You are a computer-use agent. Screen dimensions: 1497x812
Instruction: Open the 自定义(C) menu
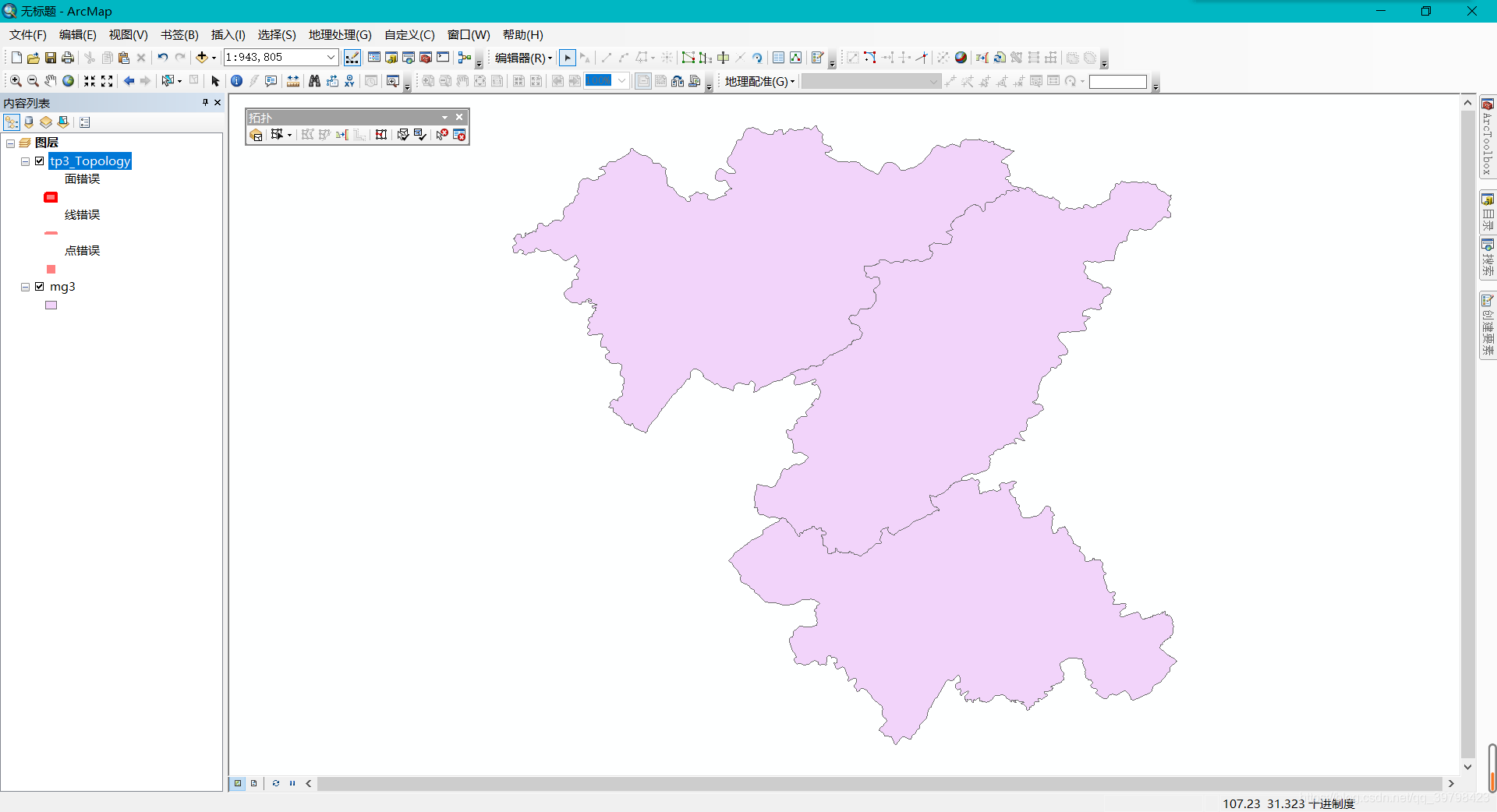pyautogui.click(x=409, y=35)
